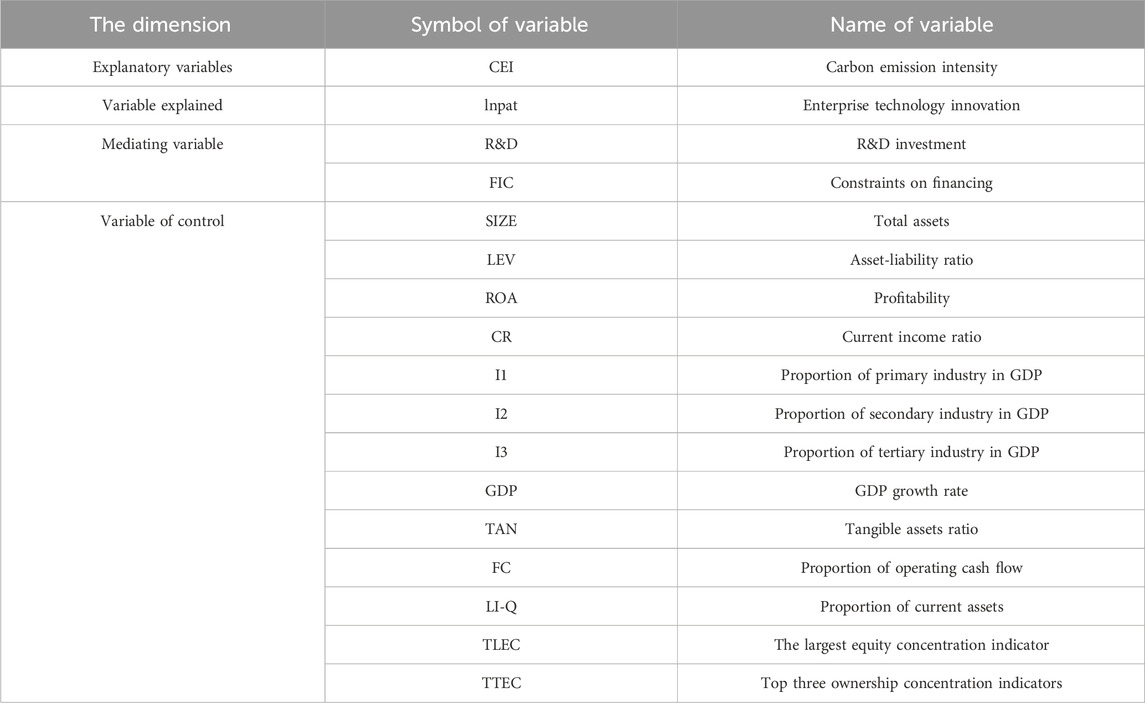The width and height of the screenshot is (1145, 703).
Task: Select the SIZE symbol cell
Action: (x=501, y=221)
